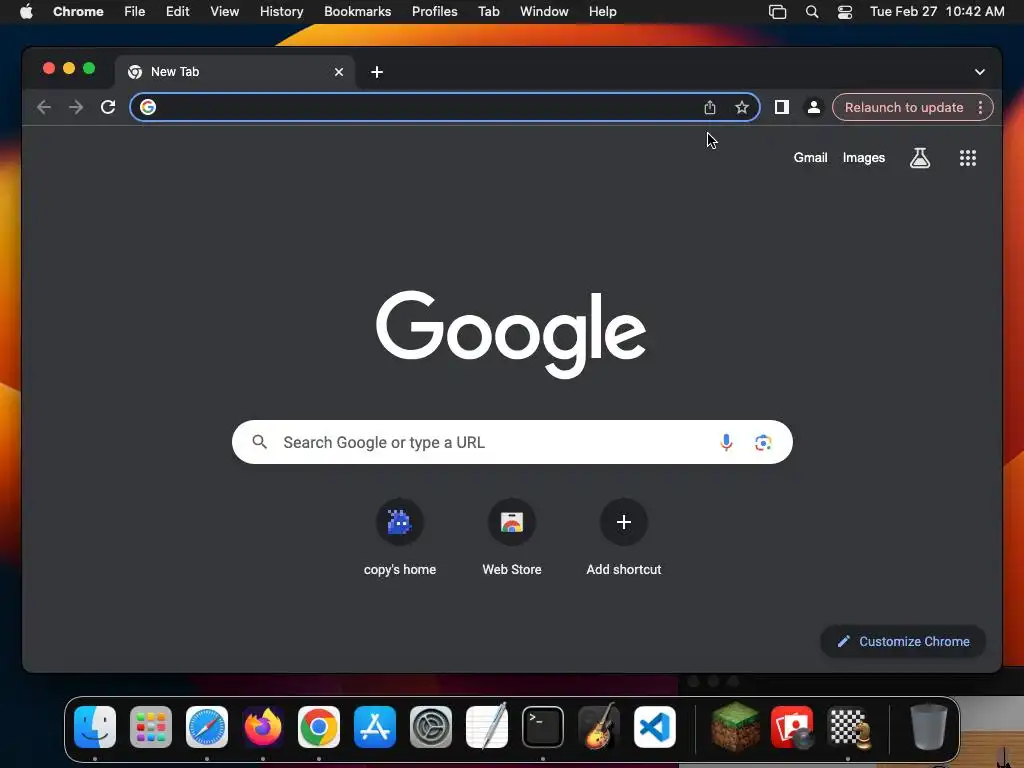
Task: Open the Profiles menu
Action: click(x=434, y=12)
